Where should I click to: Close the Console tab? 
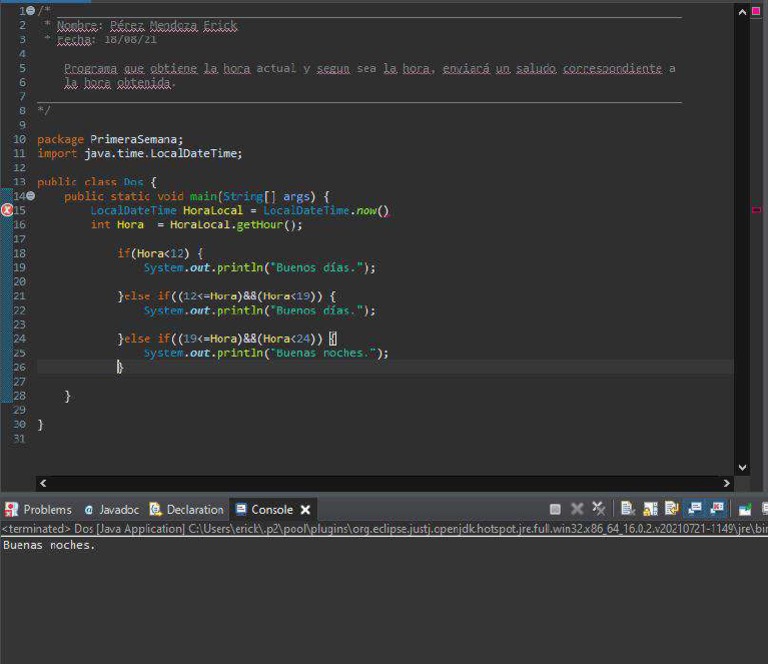305,509
